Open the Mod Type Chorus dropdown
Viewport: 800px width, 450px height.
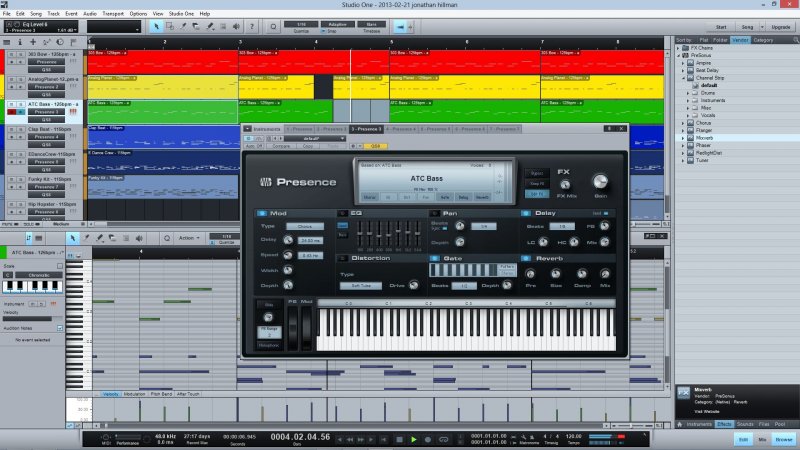click(x=304, y=227)
